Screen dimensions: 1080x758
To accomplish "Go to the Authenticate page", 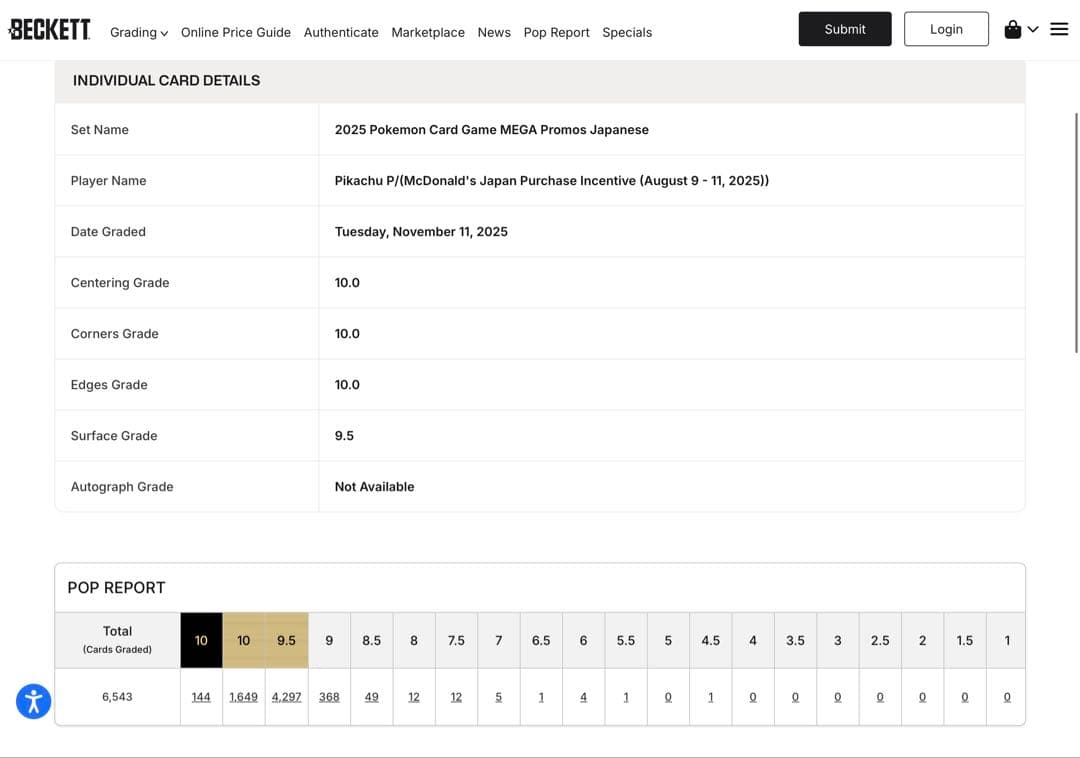I will click(x=341, y=32).
